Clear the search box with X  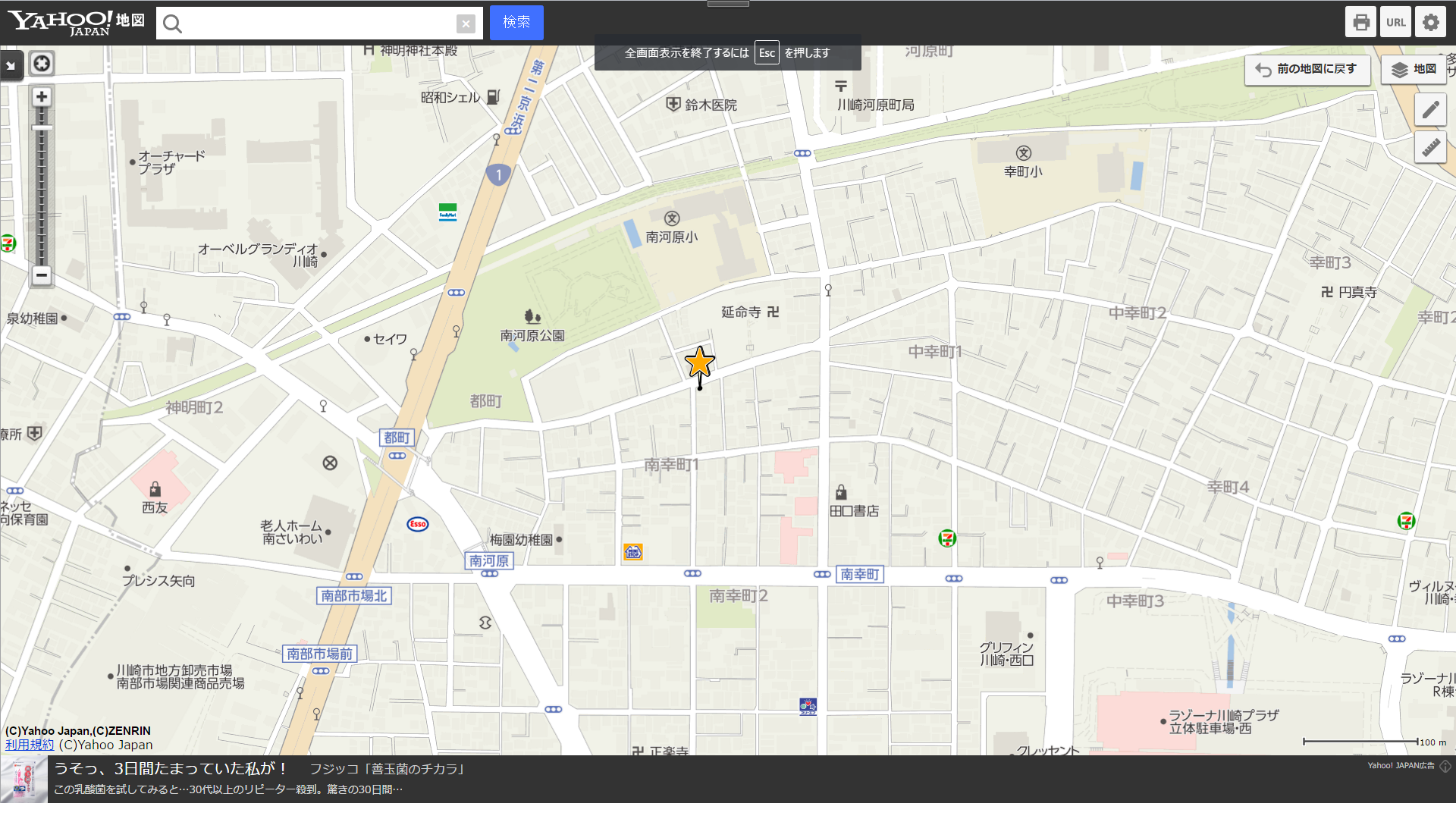tap(466, 24)
